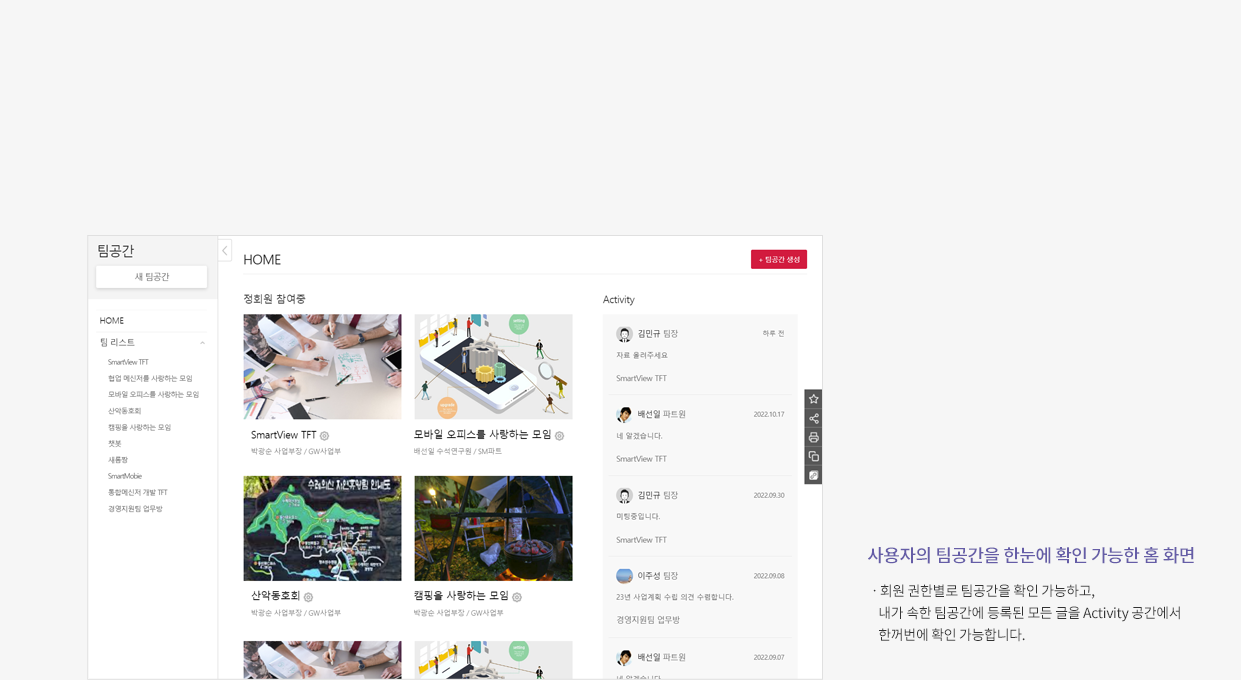Click activity message 자료 올려주세요
Viewport: 1241px width, 680px height.
[642, 355]
